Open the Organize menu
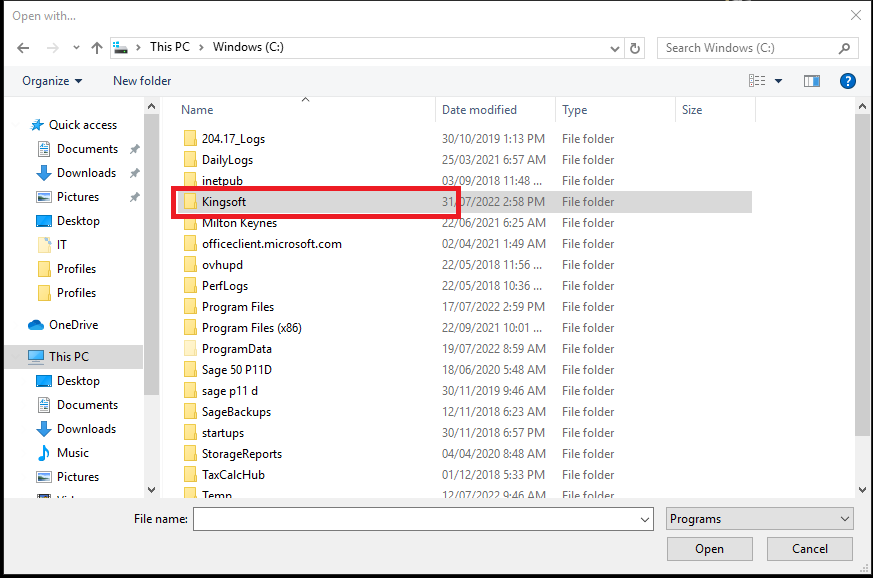Image resolution: width=873 pixels, height=578 pixels. (52, 81)
